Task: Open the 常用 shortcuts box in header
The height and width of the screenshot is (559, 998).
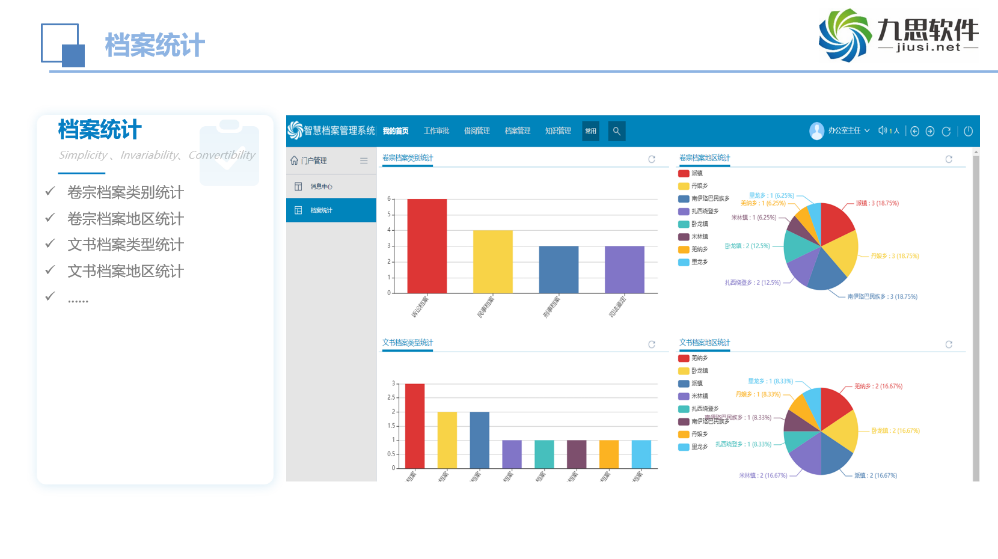Action: coord(590,131)
